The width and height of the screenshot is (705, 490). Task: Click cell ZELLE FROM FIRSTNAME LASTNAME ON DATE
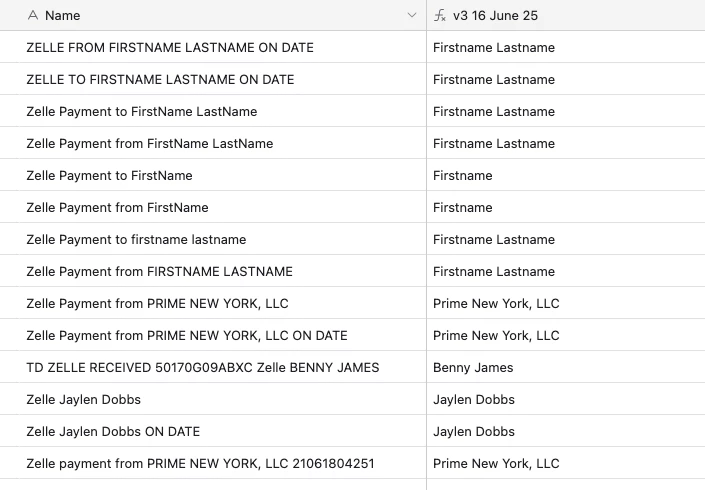coord(223,47)
